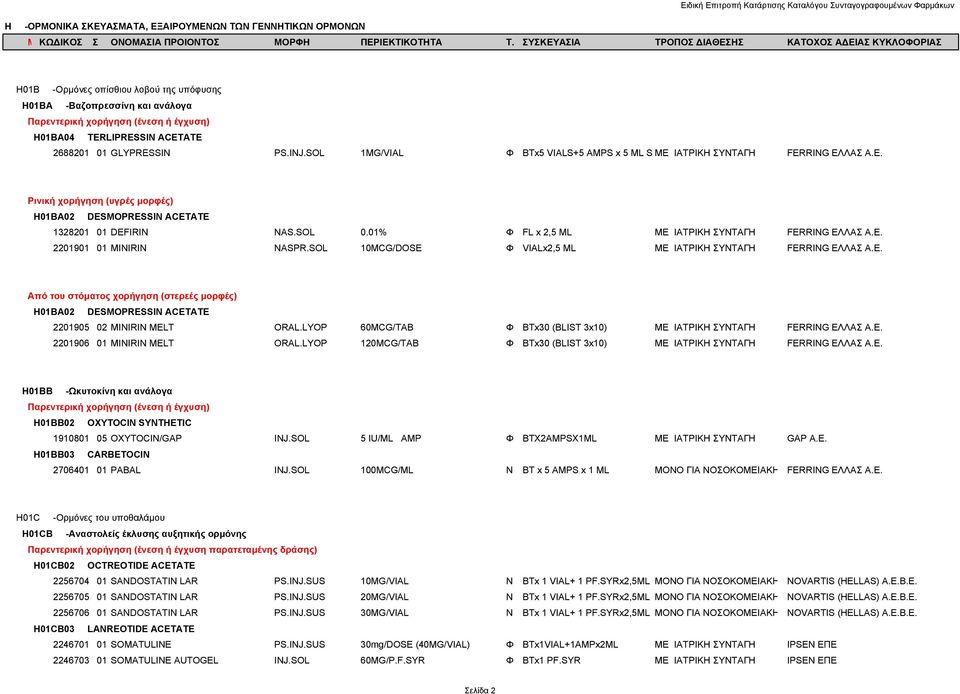Click the ΚΑΤΟΧΟΣ ΑΔΕΙΑΣ ΚΥΚΛΟΦΟΡΙΑΣ header
The height and width of the screenshot is (694, 960).
click(x=864, y=42)
